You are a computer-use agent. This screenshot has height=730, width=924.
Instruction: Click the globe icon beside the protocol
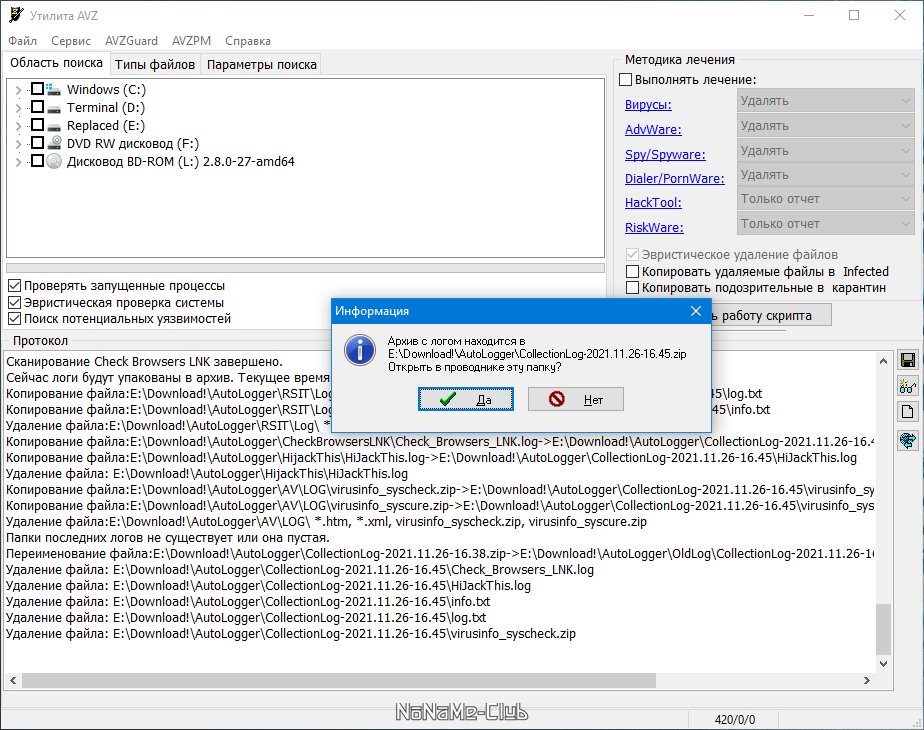908,440
